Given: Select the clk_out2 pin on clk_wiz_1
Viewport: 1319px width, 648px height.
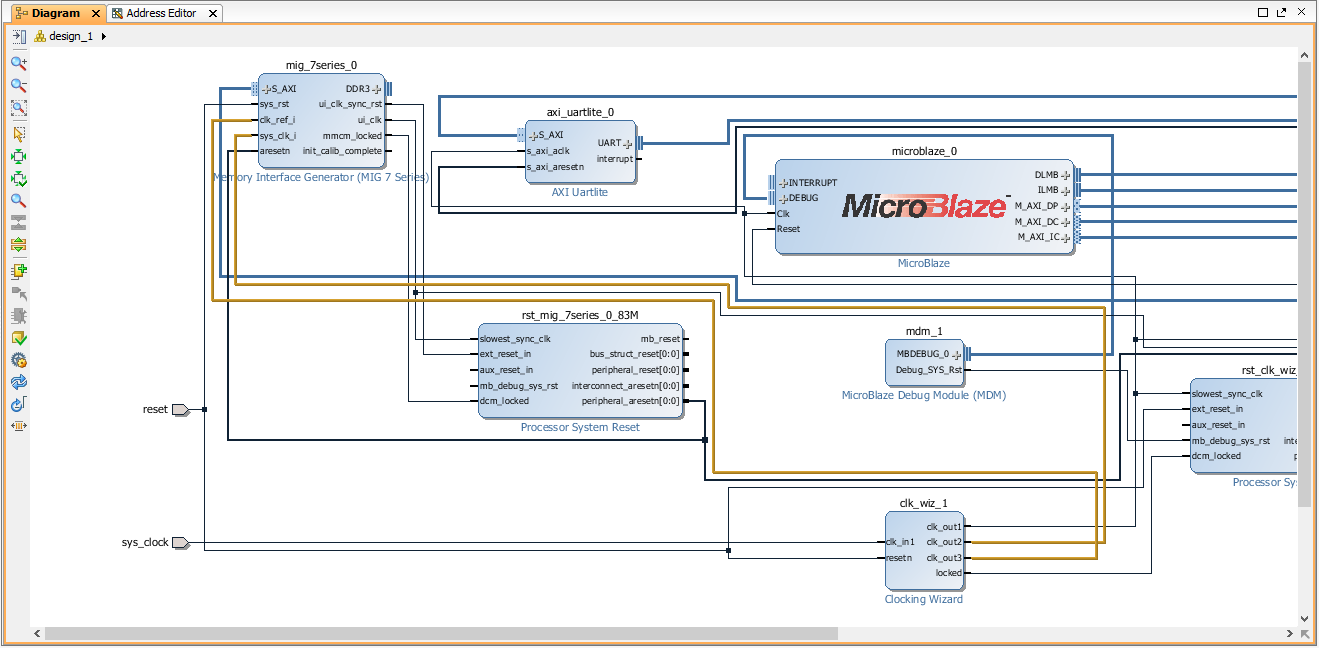Looking at the screenshot, I should pos(944,542).
